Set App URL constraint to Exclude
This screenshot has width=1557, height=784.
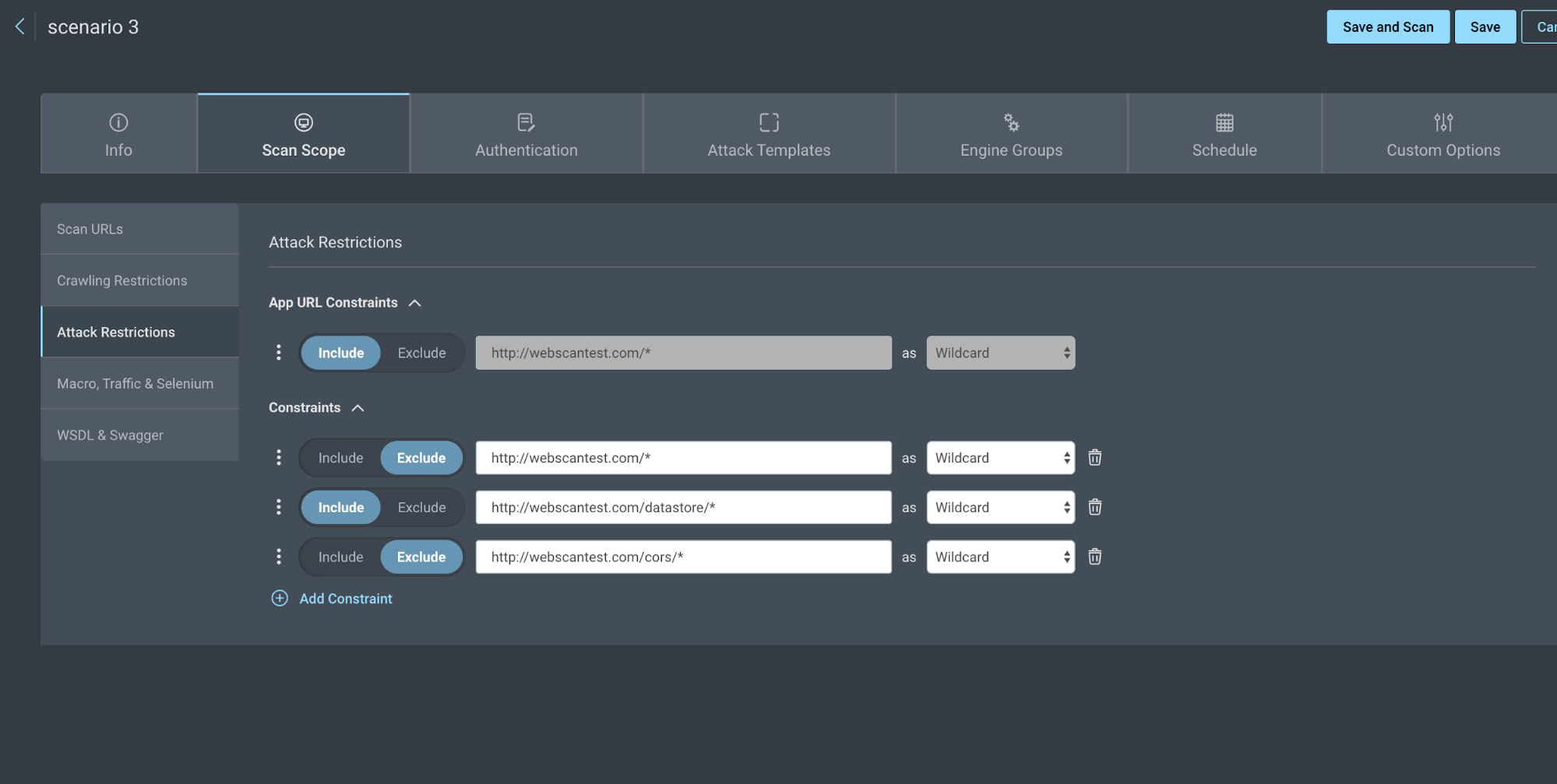(421, 353)
